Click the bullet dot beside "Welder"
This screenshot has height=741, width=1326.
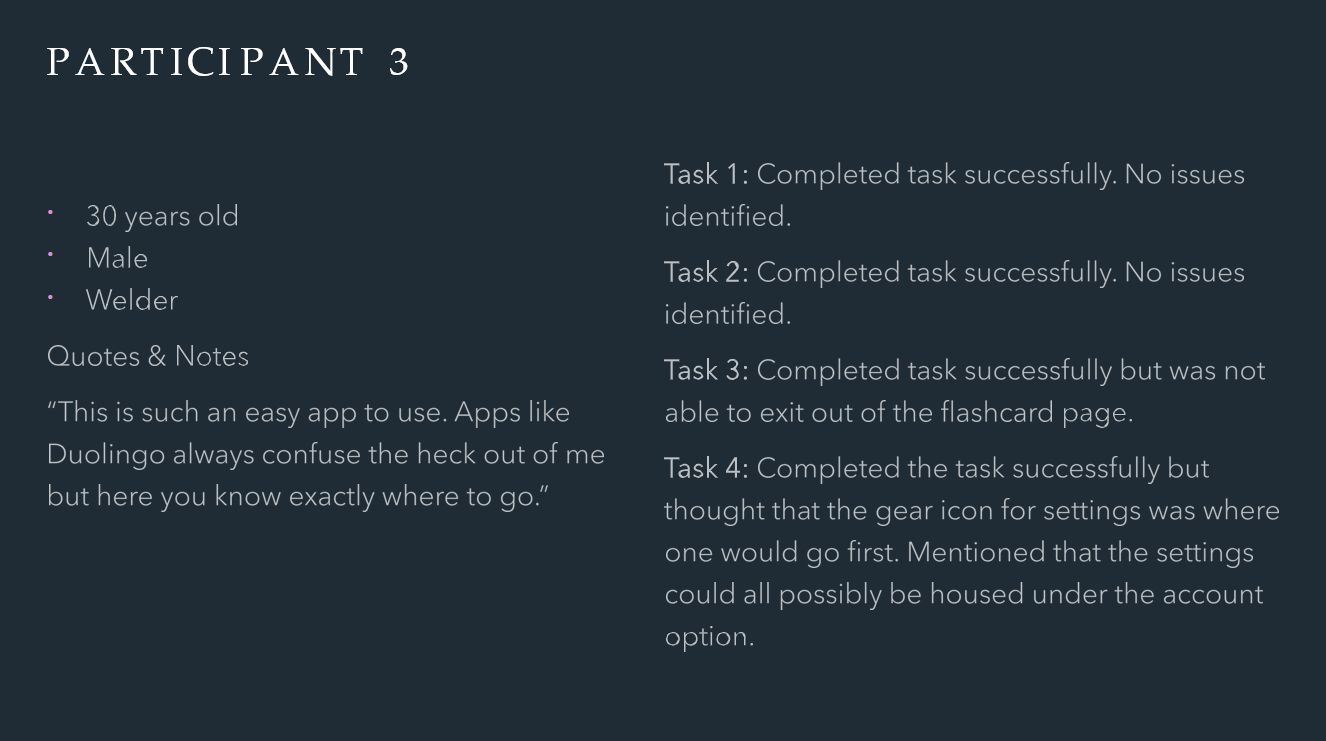point(51,296)
